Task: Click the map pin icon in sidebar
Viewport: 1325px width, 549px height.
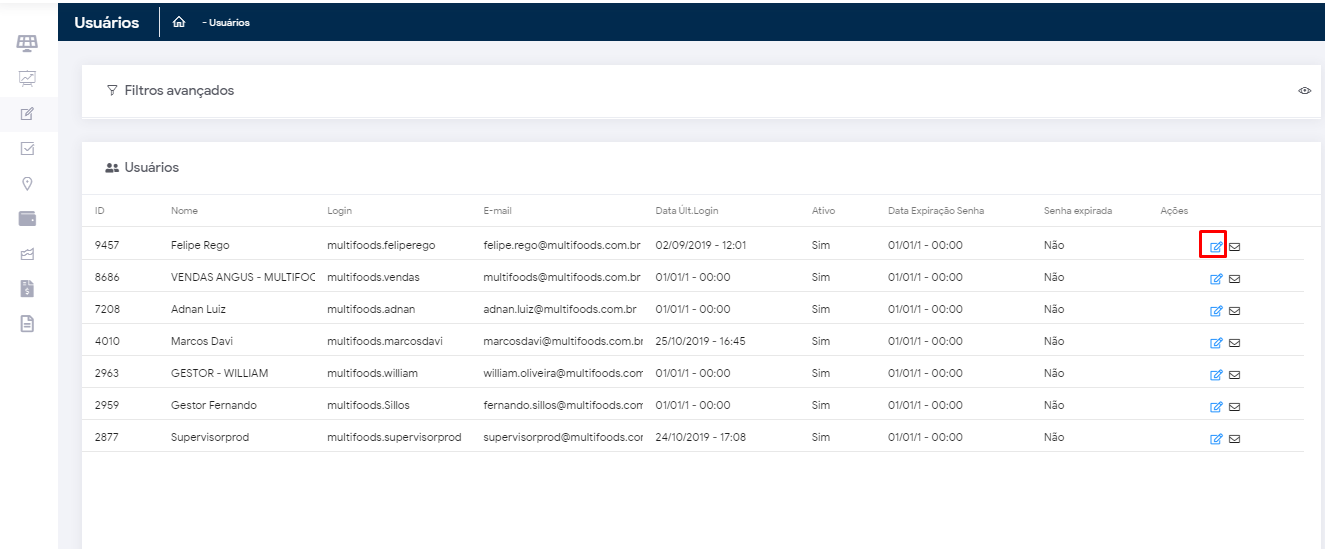Action: 27,183
